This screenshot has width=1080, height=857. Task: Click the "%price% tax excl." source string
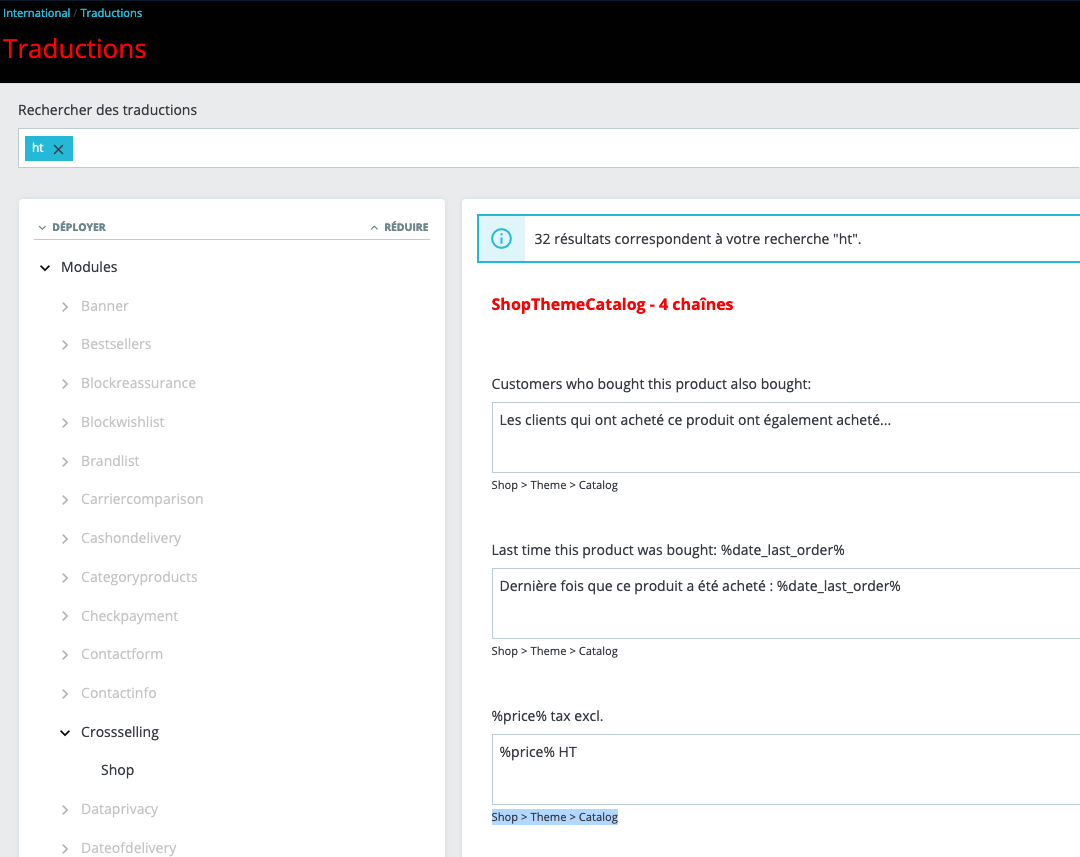(x=547, y=716)
